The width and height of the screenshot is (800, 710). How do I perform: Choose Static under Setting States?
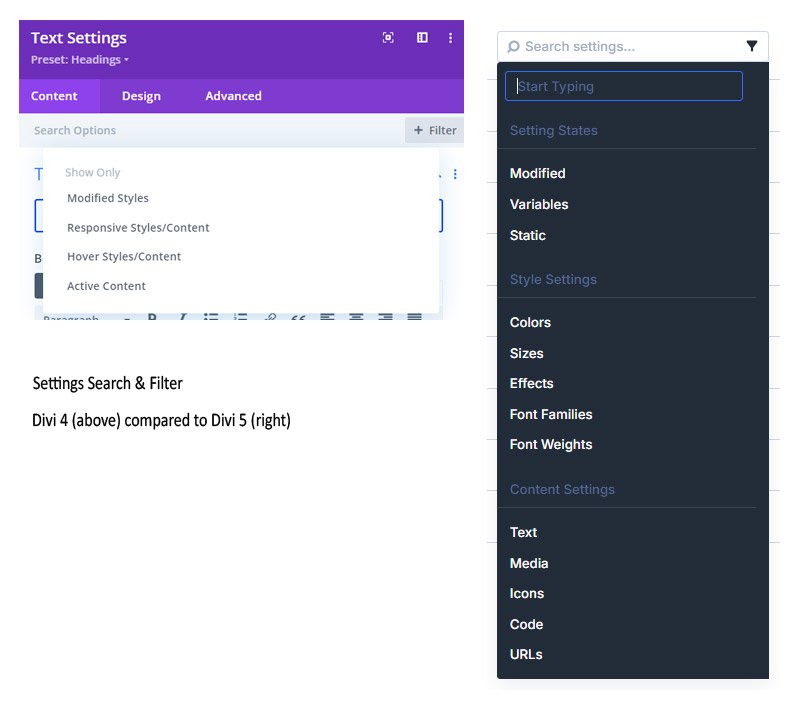528,236
